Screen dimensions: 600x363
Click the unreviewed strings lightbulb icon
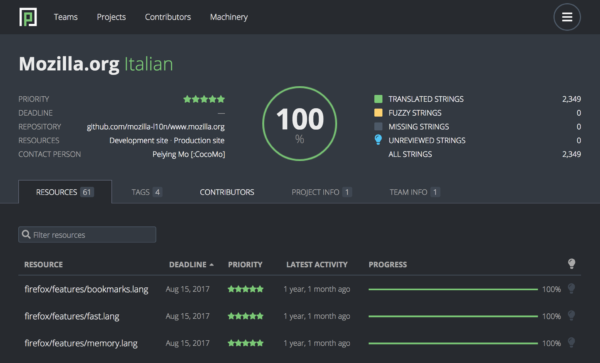point(378,140)
